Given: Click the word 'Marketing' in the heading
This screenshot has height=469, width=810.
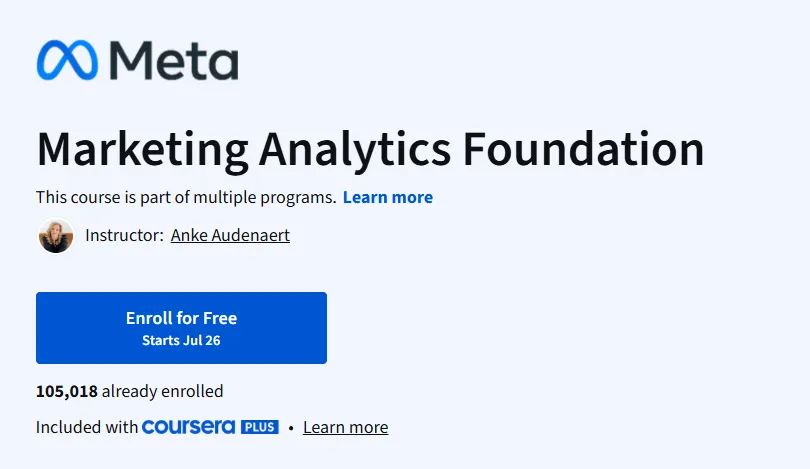Looking at the screenshot, I should coord(143,151).
